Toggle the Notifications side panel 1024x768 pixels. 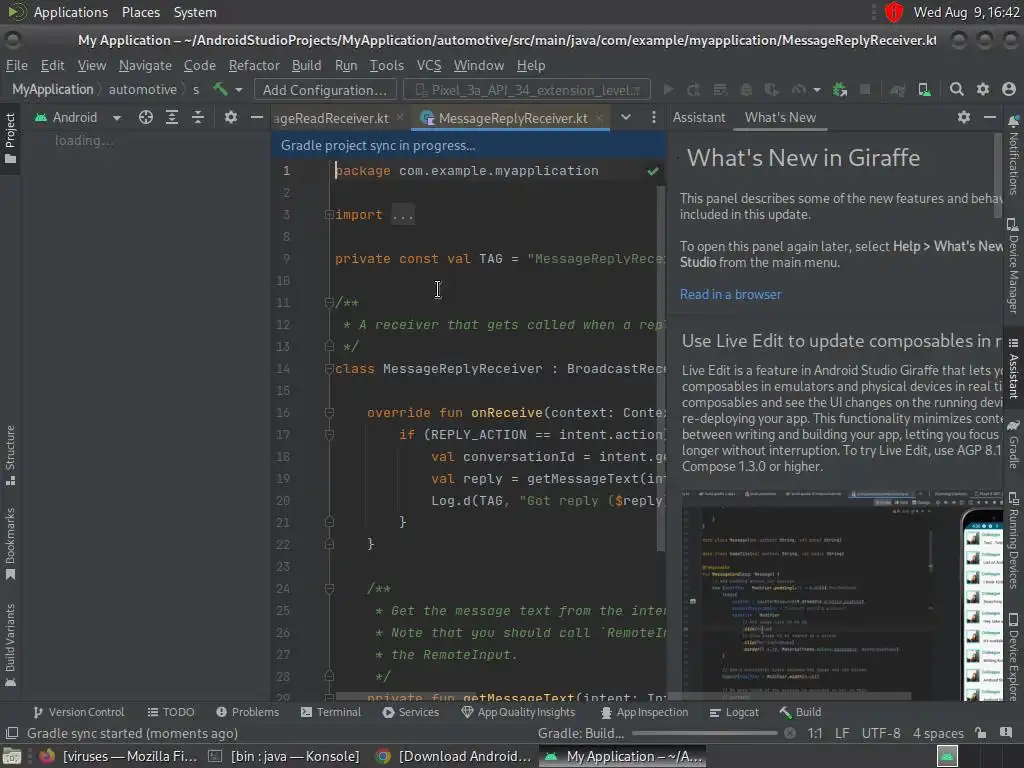[x=1014, y=155]
